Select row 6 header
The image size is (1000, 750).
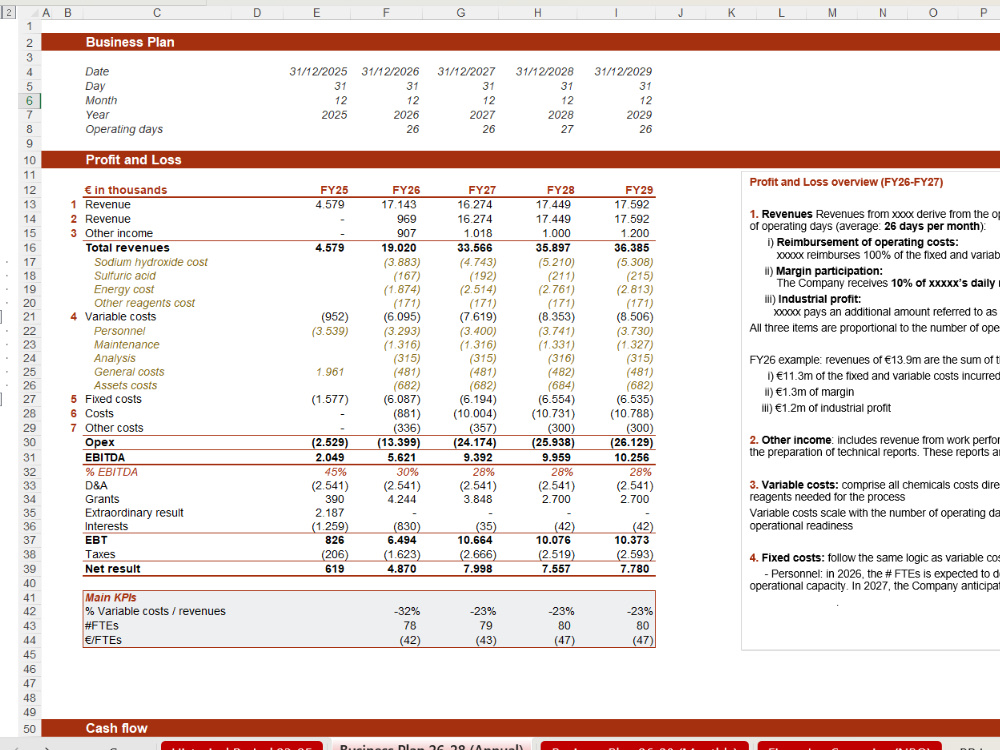click(29, 101)
